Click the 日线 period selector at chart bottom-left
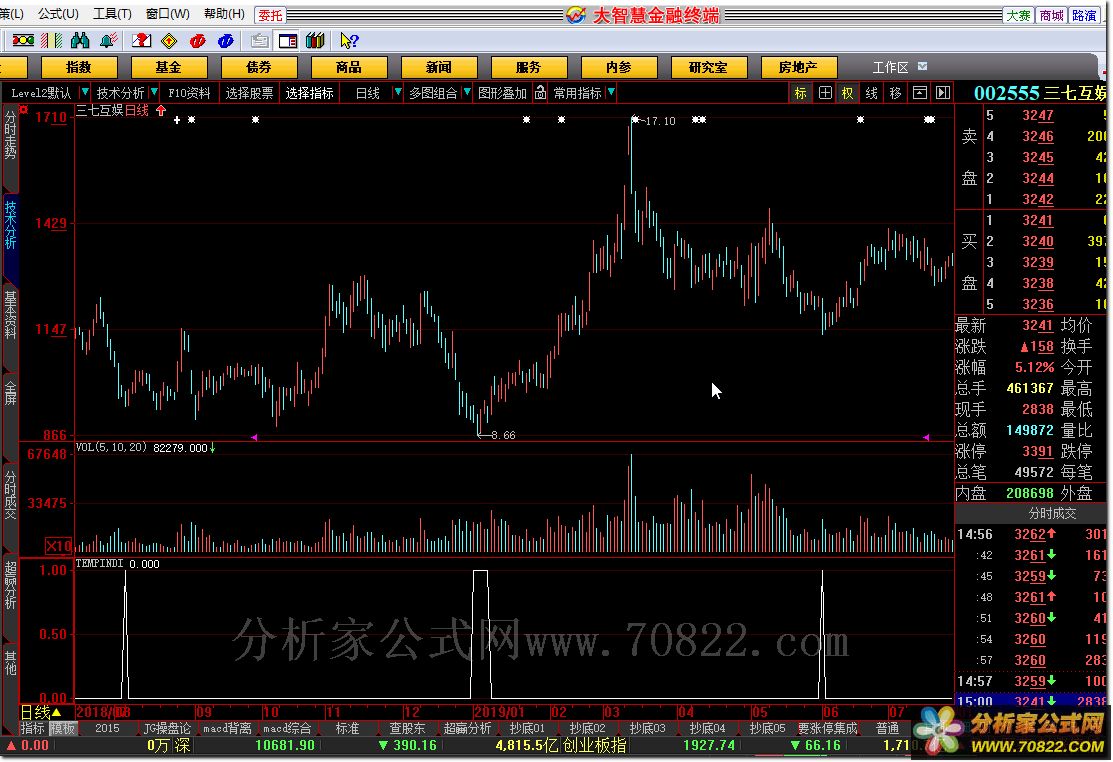The height and width of the screenshot is (762, 1113). [x=40, y=712]
